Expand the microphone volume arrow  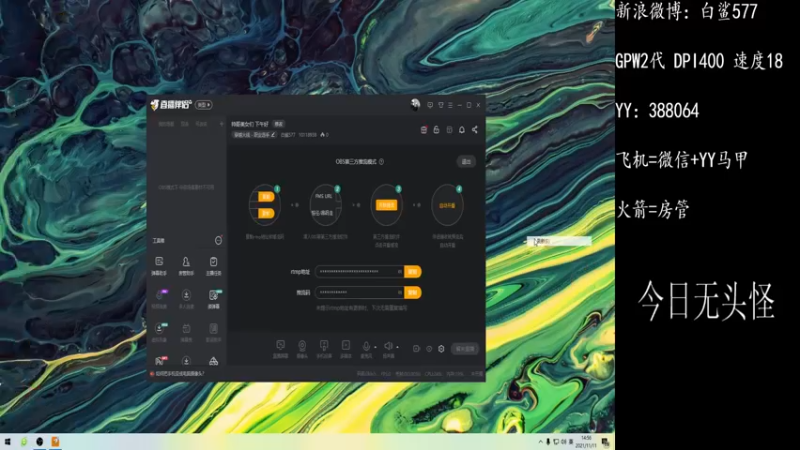(x=376, y=347)
